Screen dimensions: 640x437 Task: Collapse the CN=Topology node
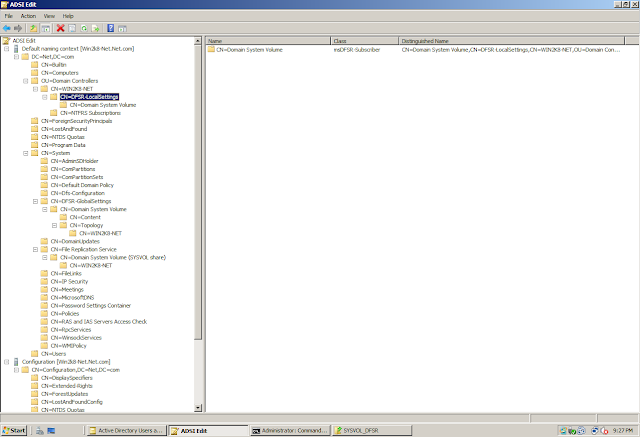pos(55,225)
